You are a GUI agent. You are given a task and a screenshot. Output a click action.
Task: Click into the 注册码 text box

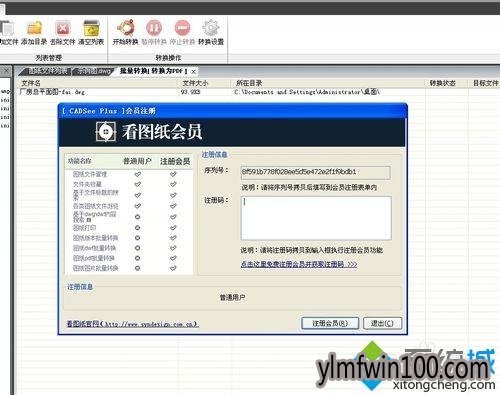tap(316, 218)
